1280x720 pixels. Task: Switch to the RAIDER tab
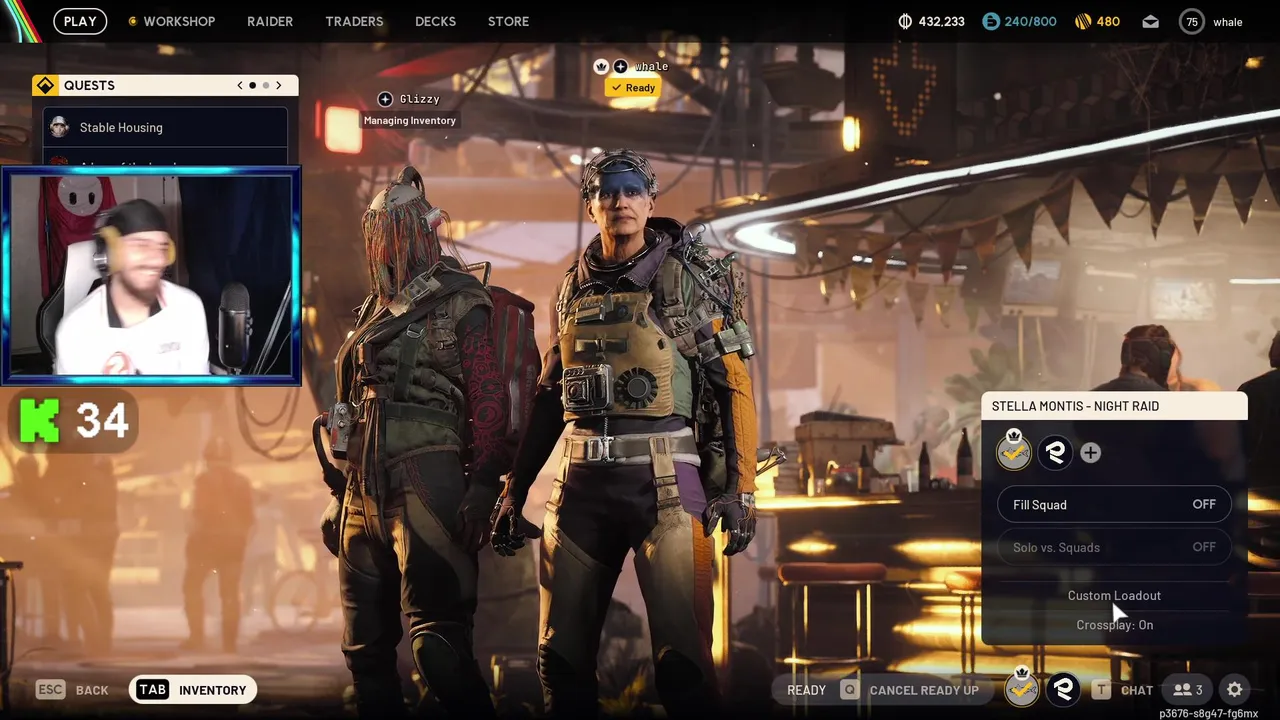(270, 21)
